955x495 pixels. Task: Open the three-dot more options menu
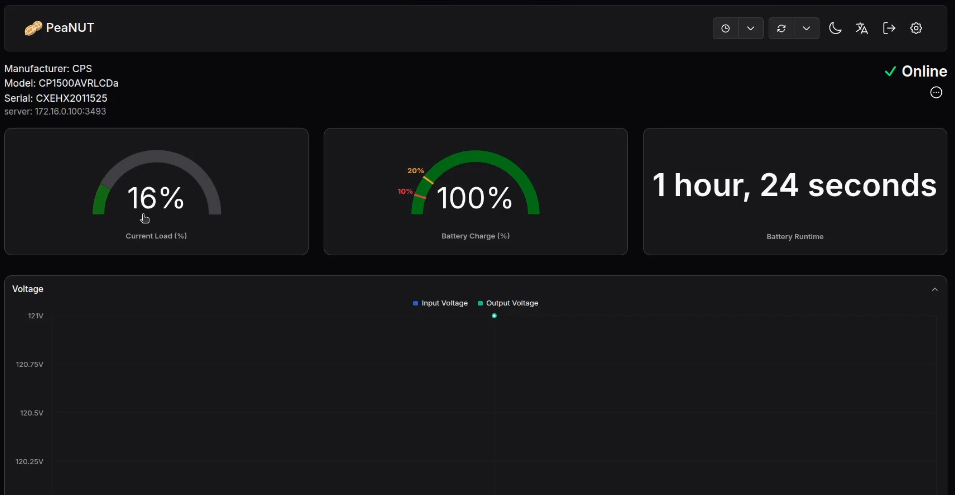(x=936, y=92)
